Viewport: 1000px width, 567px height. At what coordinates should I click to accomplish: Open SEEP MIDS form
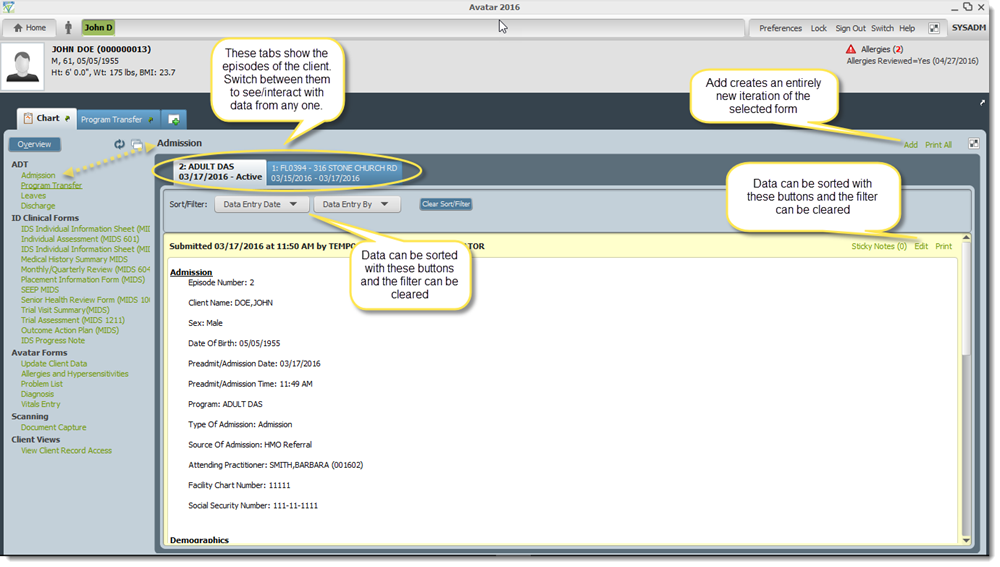[40, 290]
